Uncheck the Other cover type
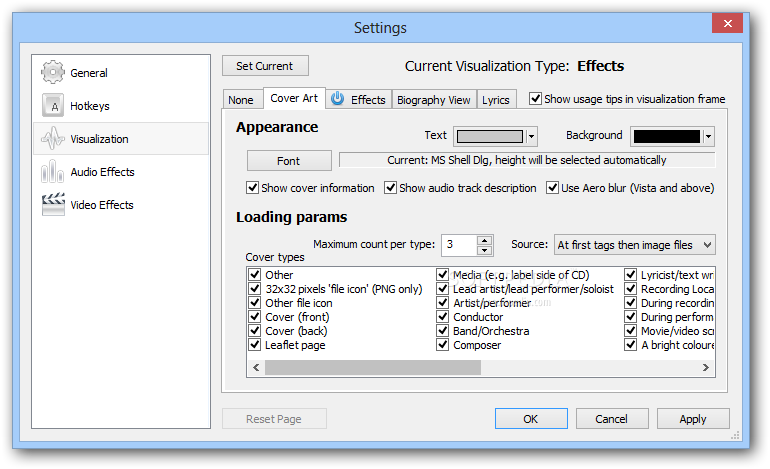Screen dimensions: 770x469 (x=254, y=275)
